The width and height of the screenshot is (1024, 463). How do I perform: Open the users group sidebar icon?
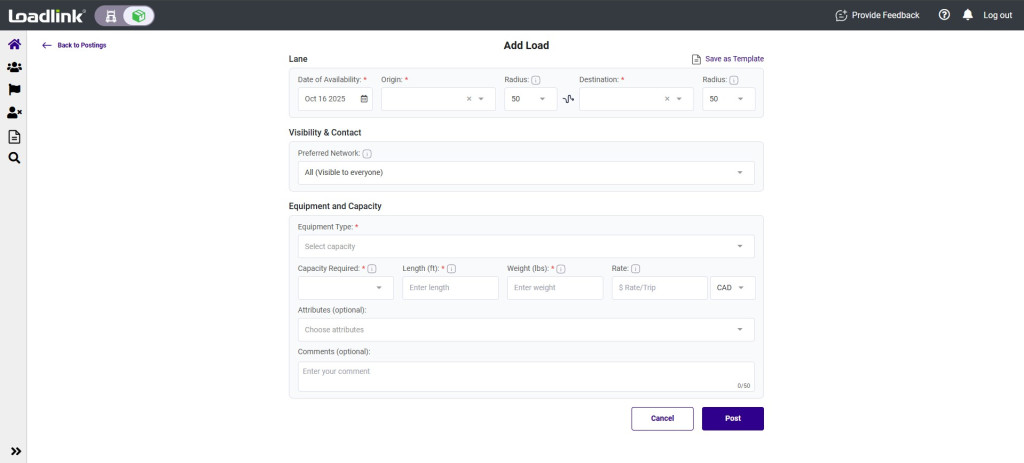pyautogui.click(x=14, y=67)
